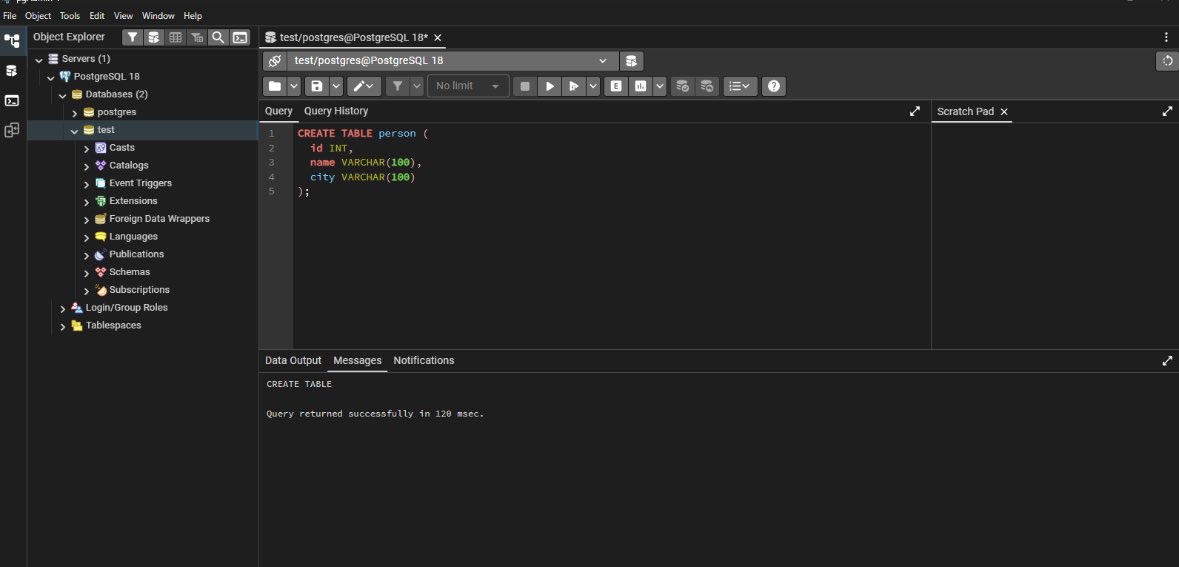Open the Edit menu
The height and width of the screenshot is (567, 1179).
[x=97, y=16]
